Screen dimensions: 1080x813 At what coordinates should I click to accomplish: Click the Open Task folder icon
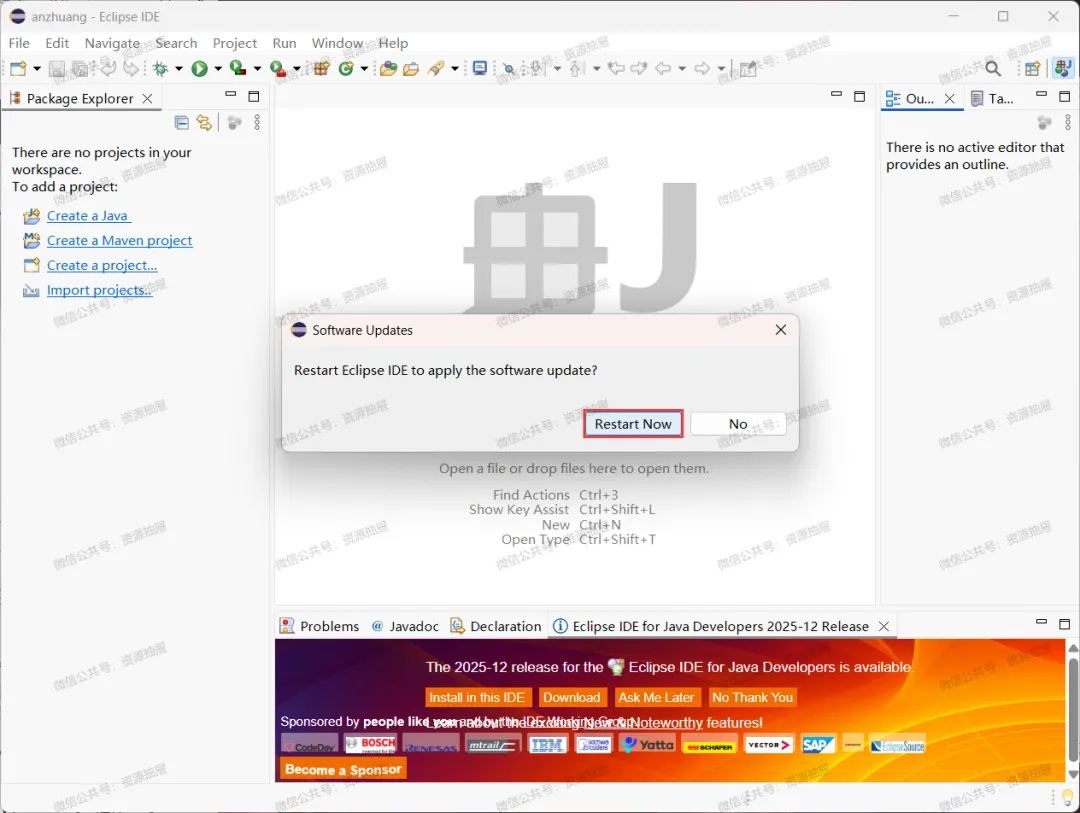[411, 68]
